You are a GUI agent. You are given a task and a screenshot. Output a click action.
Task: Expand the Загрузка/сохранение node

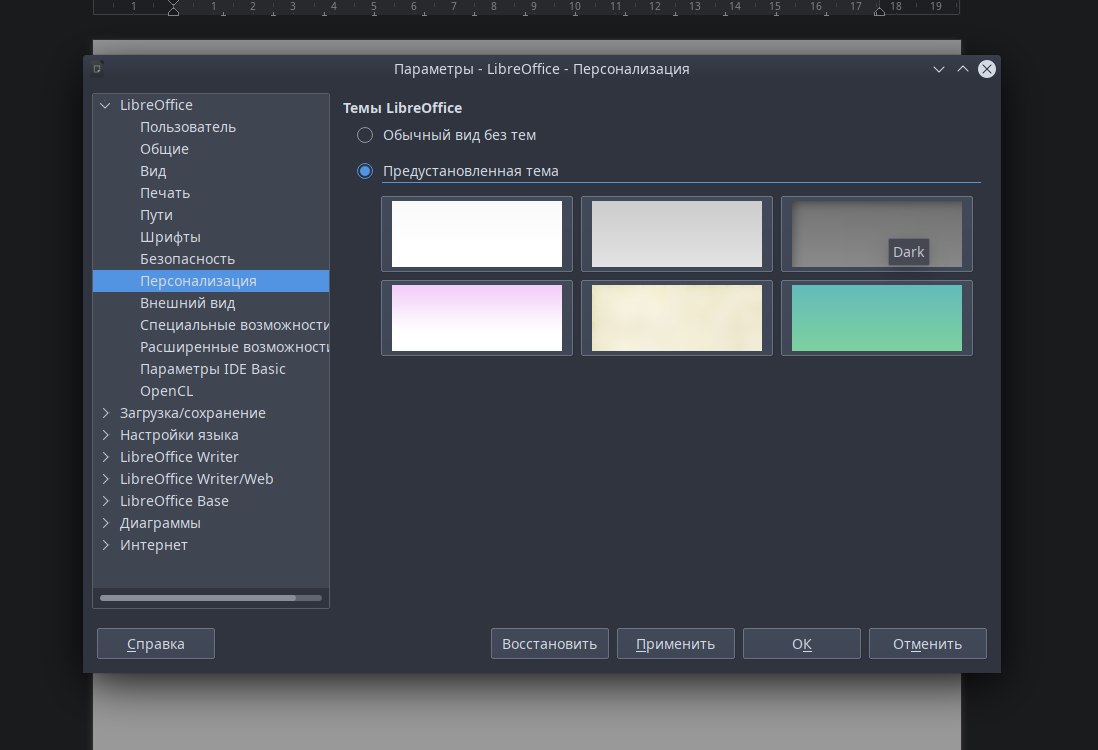pos(105,413)
